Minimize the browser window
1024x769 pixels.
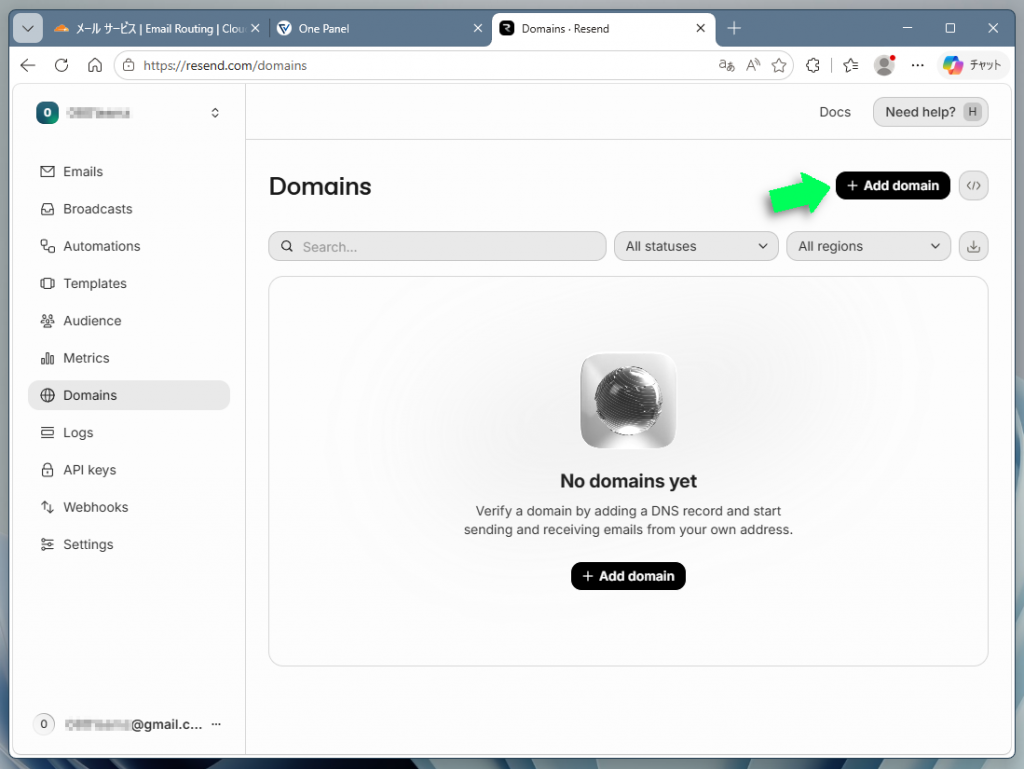point(907,28)
